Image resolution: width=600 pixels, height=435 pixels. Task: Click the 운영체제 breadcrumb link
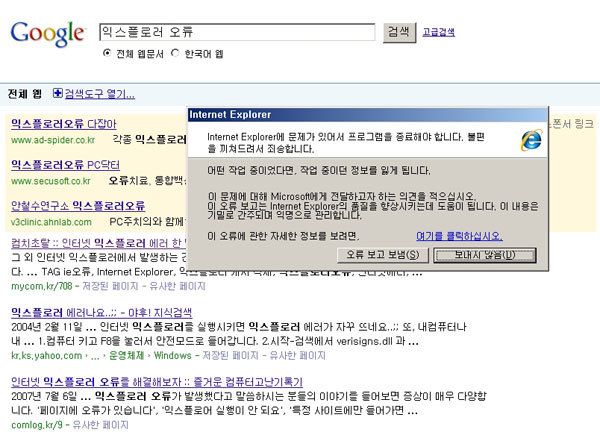(127, 355)
